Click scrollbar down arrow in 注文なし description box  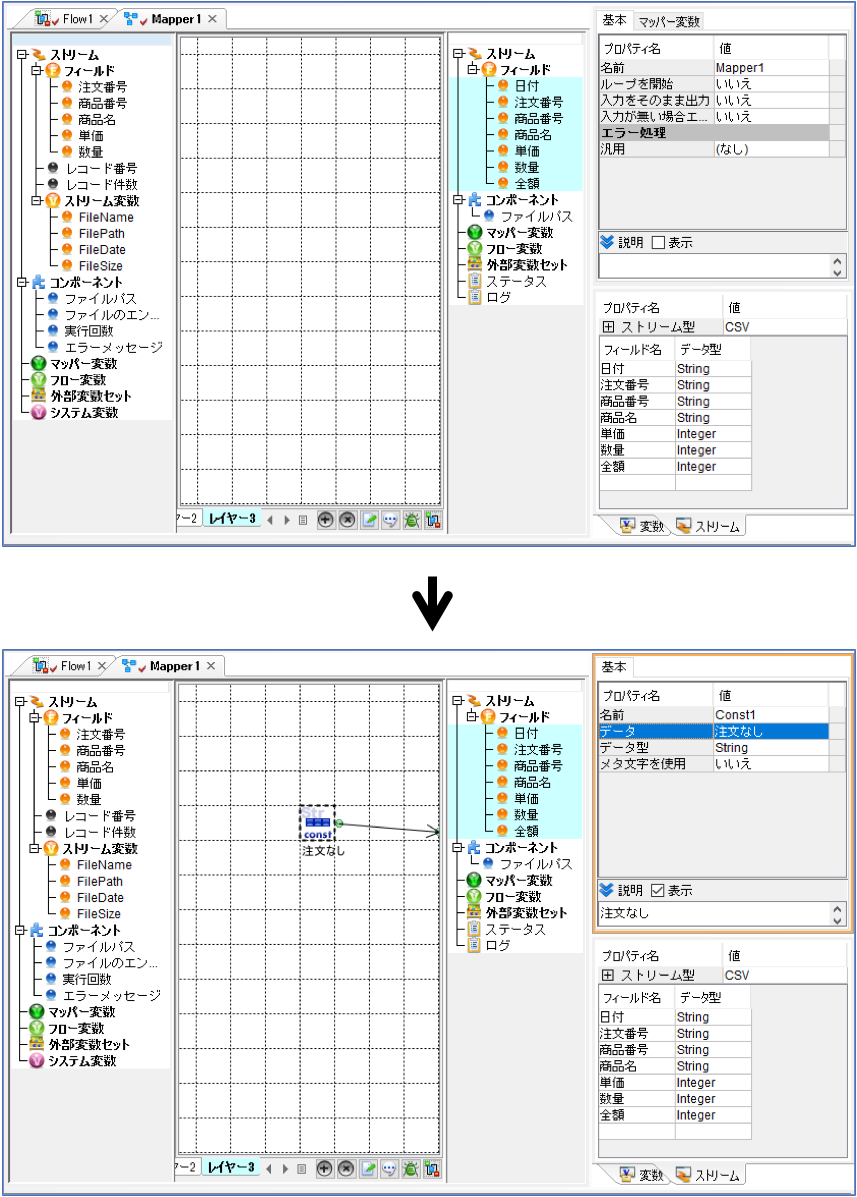point(838,920)
